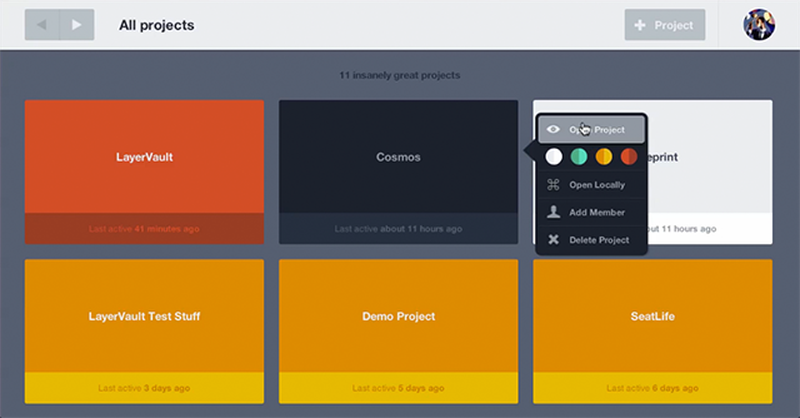The width and height of the screenshot is (800, 418).
Task: Click the plus Project button
Action: (x=665, y=24)
